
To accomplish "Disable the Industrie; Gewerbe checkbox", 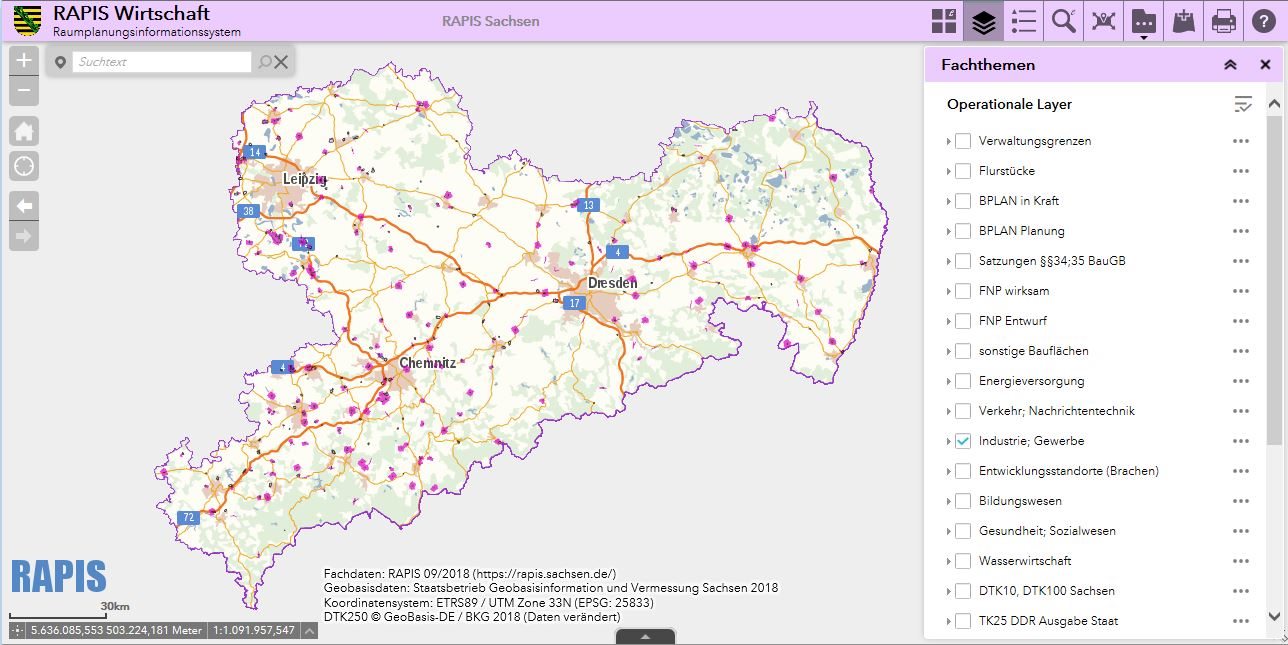I will pos(963,441).
